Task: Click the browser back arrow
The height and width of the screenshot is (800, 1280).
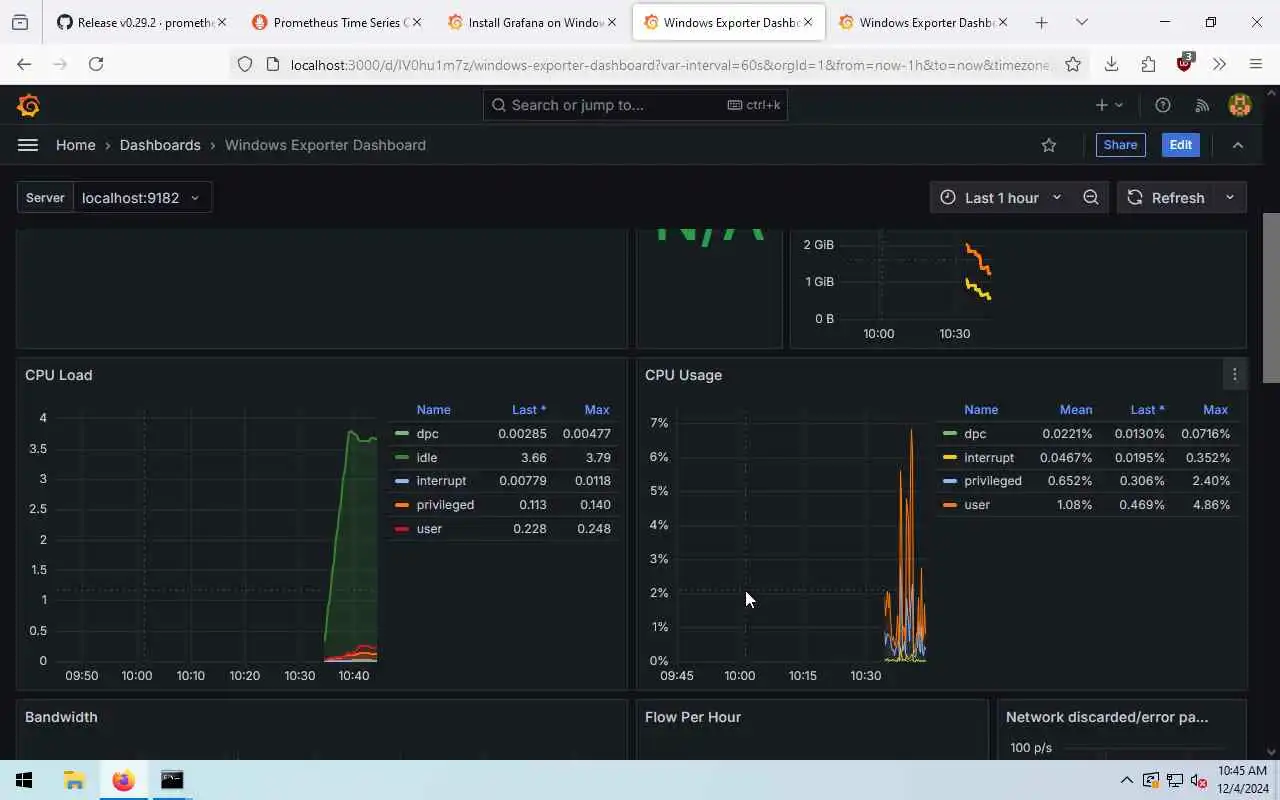Action: click(25, 64)
